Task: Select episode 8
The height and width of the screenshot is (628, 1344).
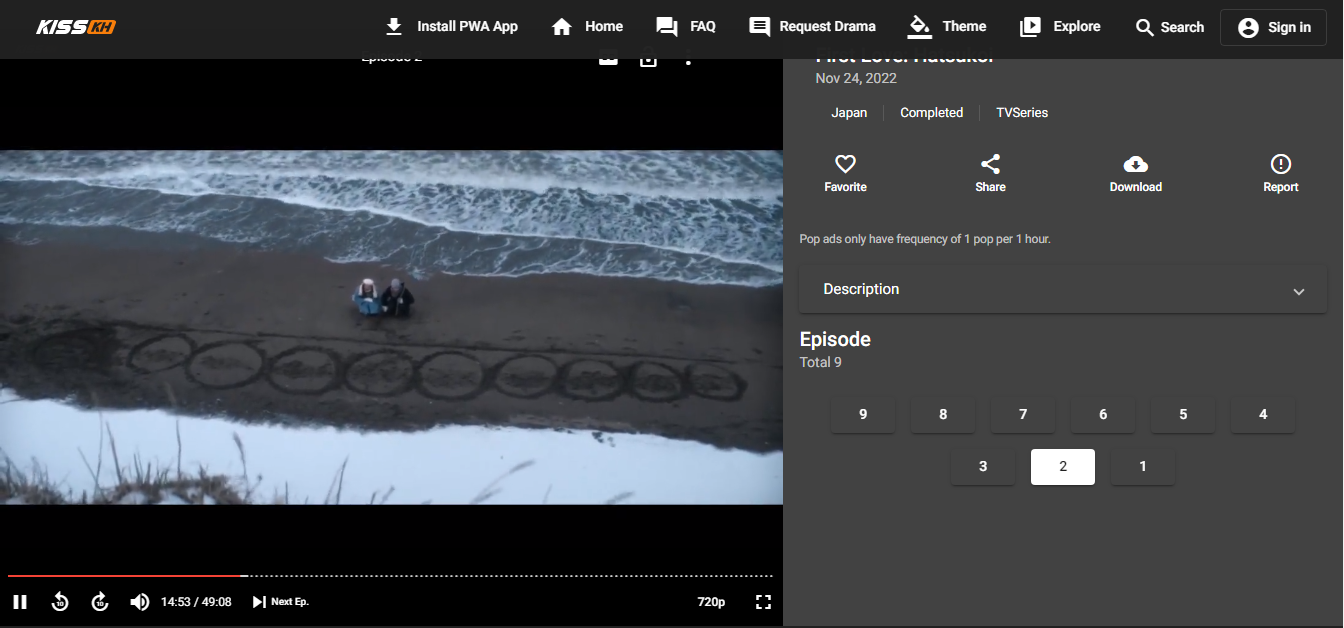Action: [943, 414]
